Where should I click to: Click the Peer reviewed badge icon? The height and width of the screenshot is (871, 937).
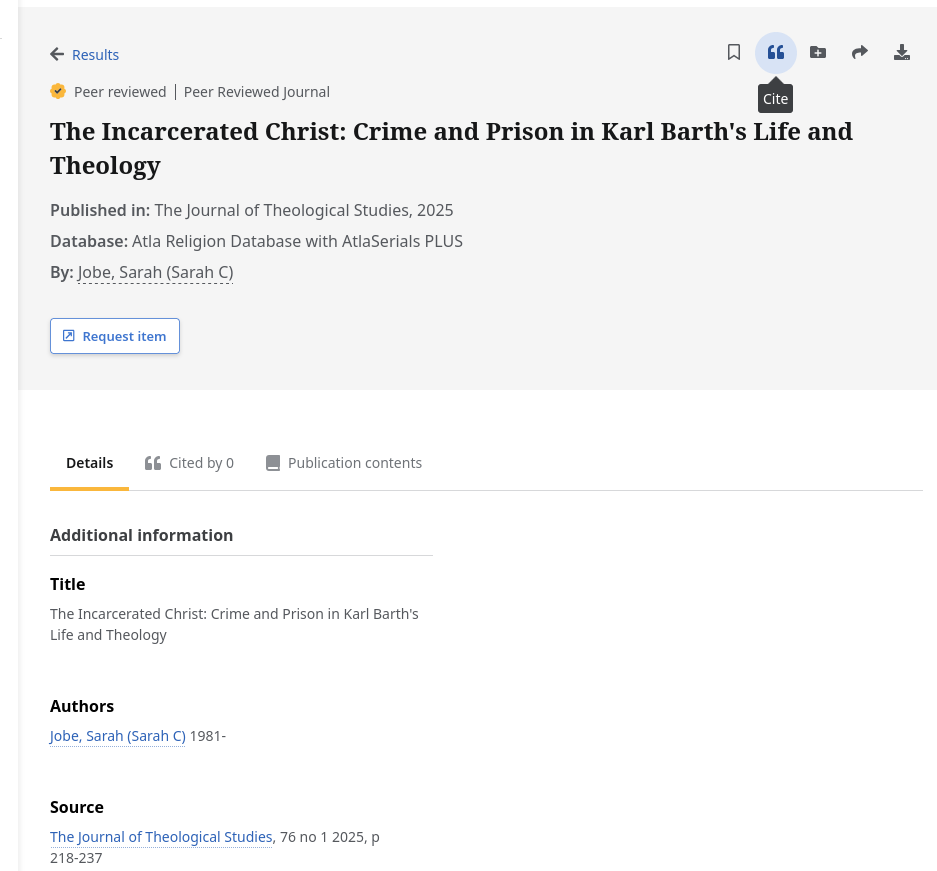58,91
